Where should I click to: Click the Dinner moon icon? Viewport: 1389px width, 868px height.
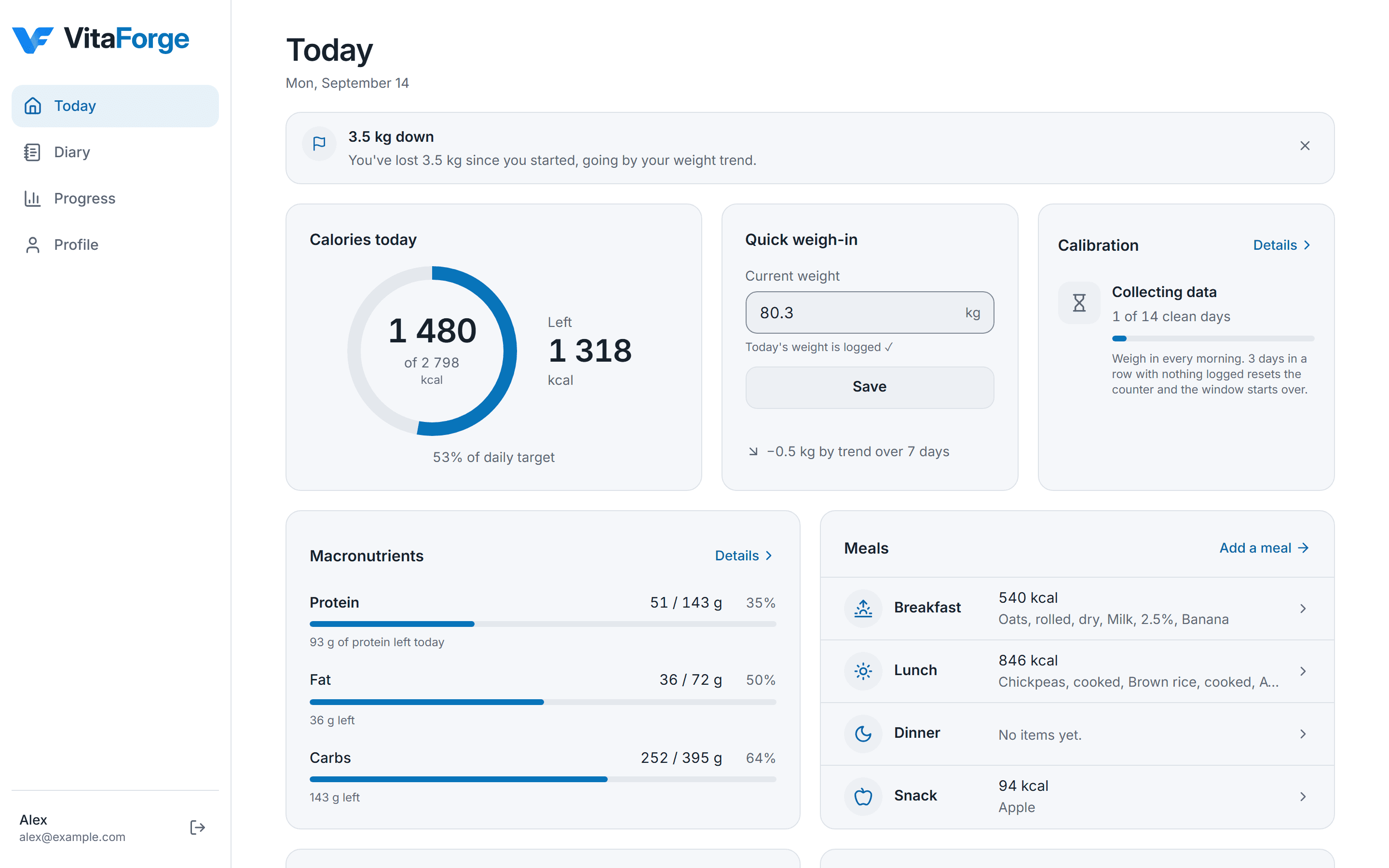click(x=863, y=733)
